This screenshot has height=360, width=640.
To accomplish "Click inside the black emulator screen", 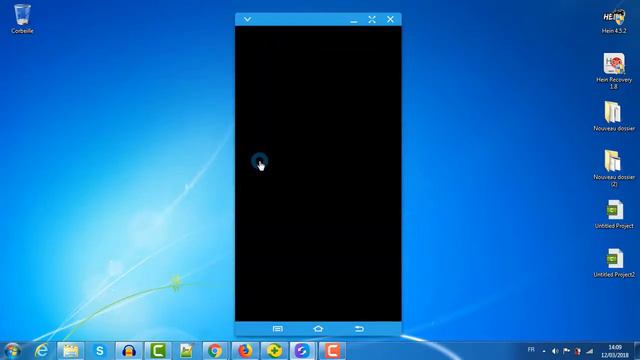I will click(x=318, y=173).
